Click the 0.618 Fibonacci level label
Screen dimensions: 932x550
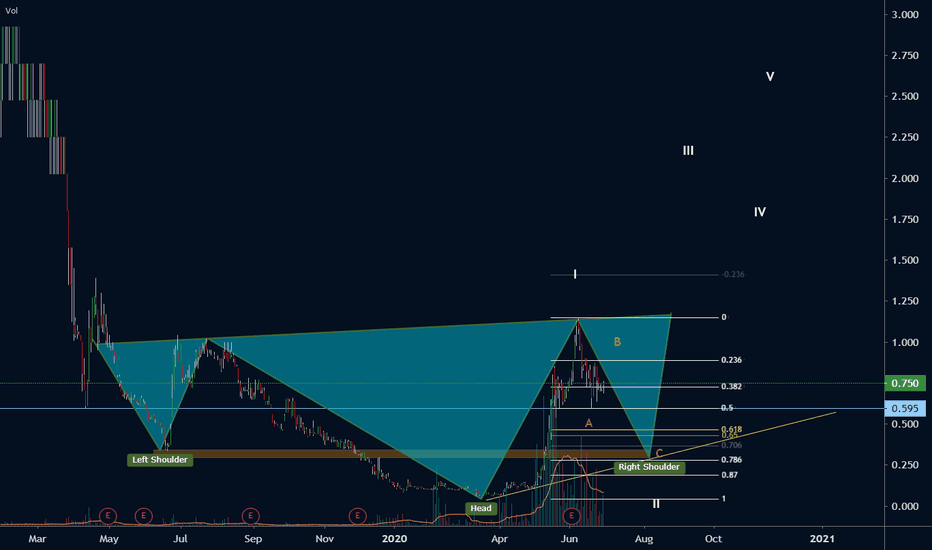[x=731, y=429]
